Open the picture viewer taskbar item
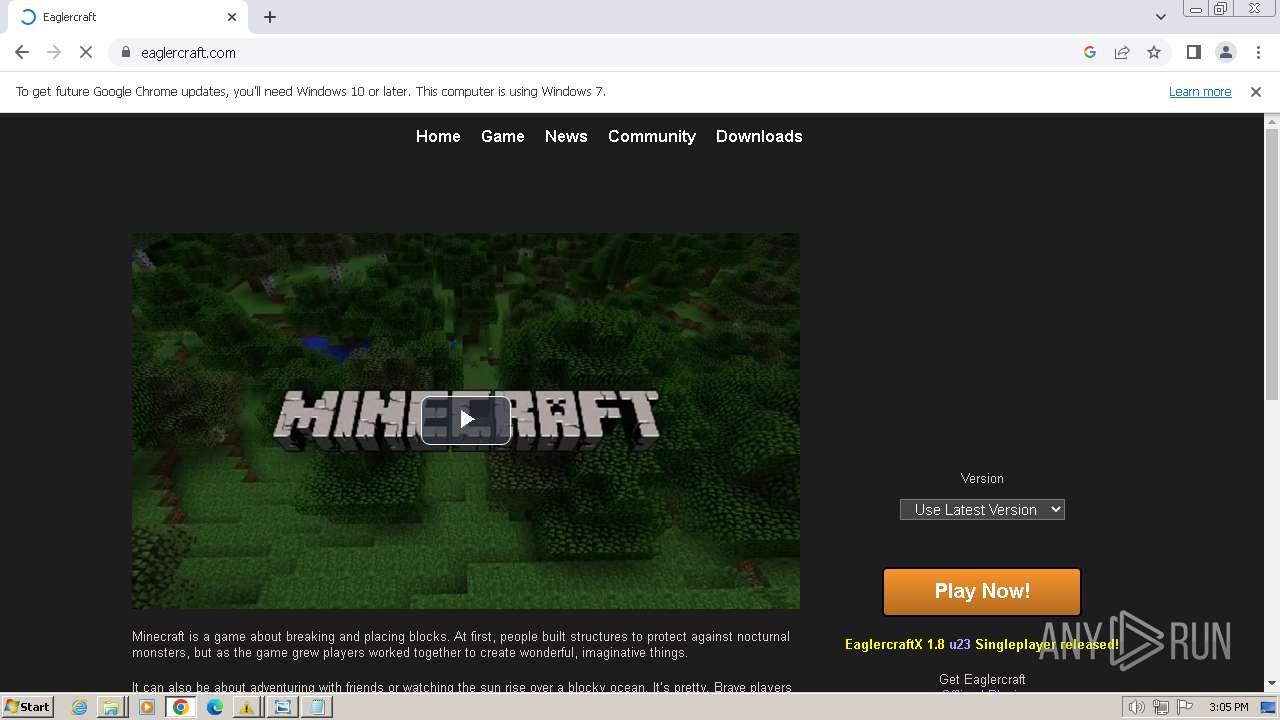This screenshot has height=720, width=1280. tap(283, 707)
